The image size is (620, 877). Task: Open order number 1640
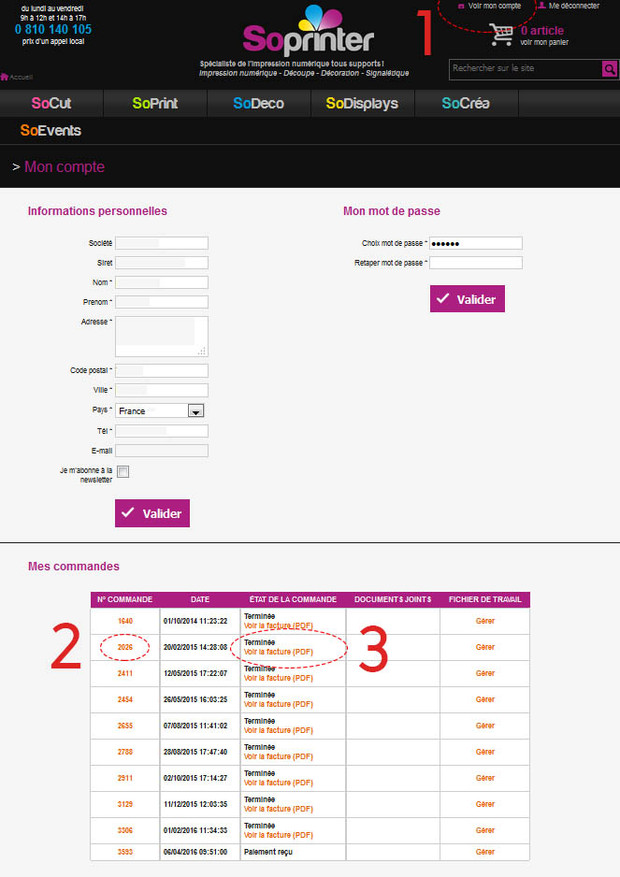125,621
